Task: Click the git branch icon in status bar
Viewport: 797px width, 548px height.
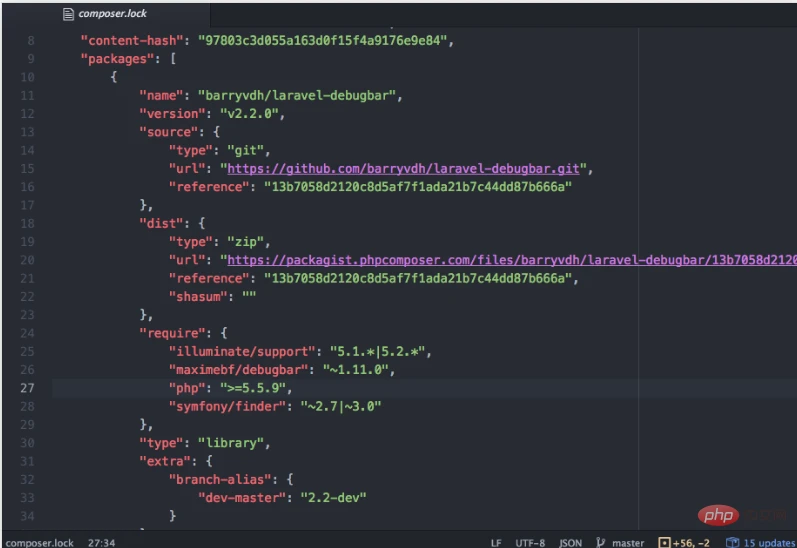Action: (601, 542)
